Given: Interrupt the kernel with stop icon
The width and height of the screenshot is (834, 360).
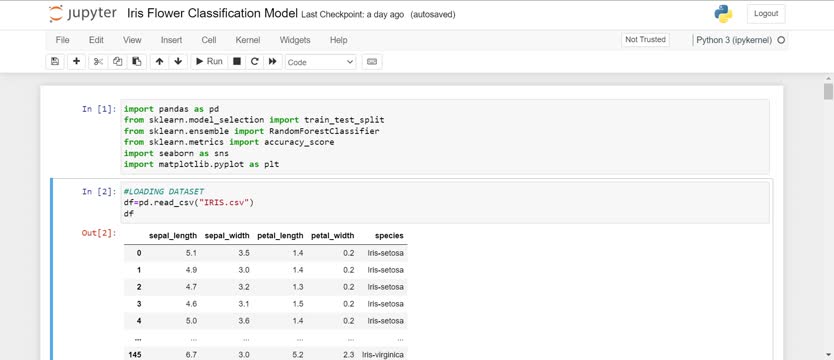Looking at the screenshot, I should [237, 62].
